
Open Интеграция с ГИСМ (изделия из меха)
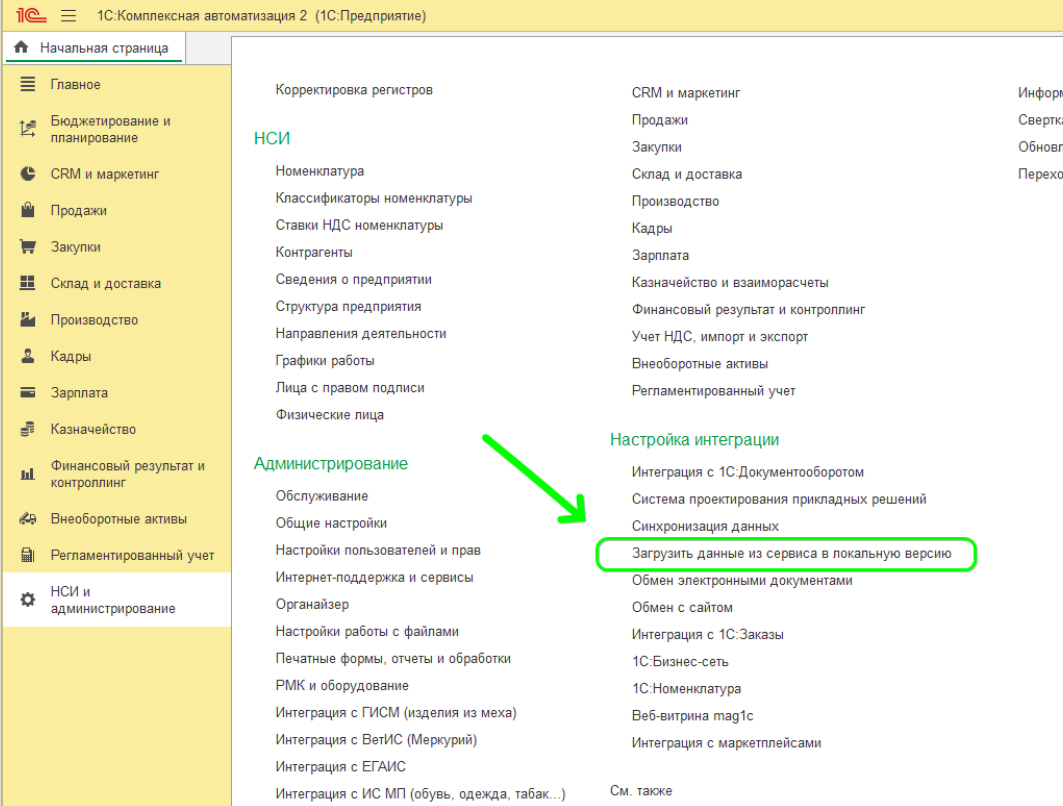396,713
